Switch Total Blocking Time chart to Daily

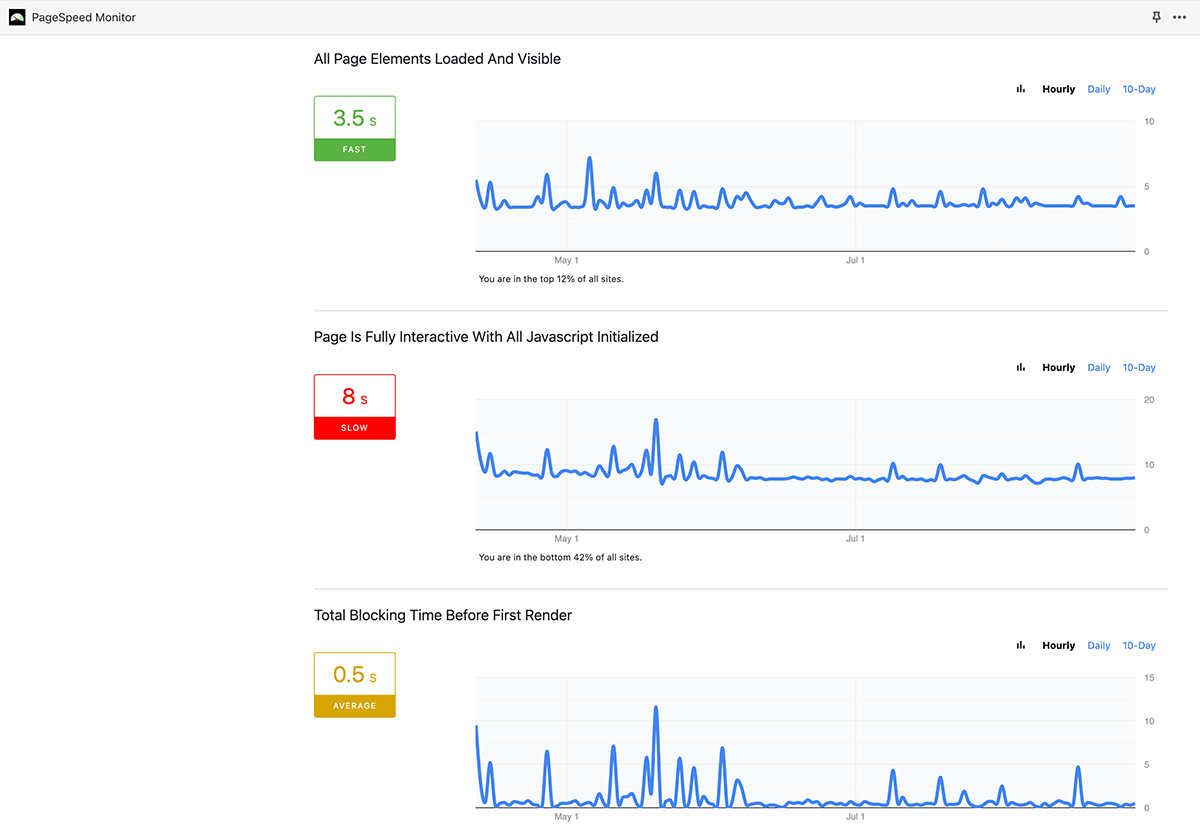[x=1099, y=645]
